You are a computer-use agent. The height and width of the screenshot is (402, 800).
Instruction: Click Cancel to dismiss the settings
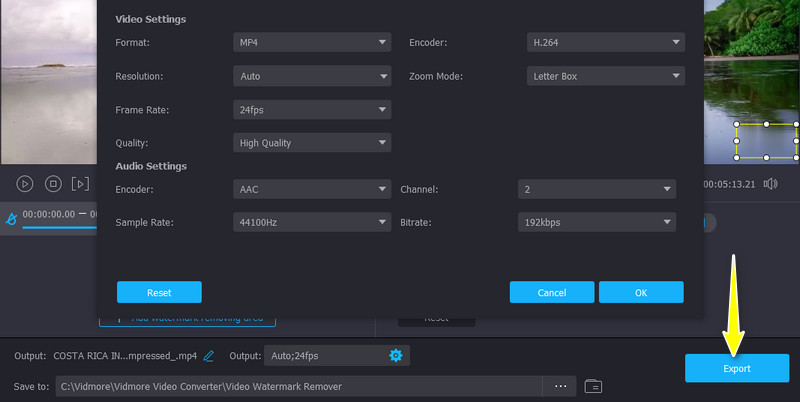(x=552, y=292)
